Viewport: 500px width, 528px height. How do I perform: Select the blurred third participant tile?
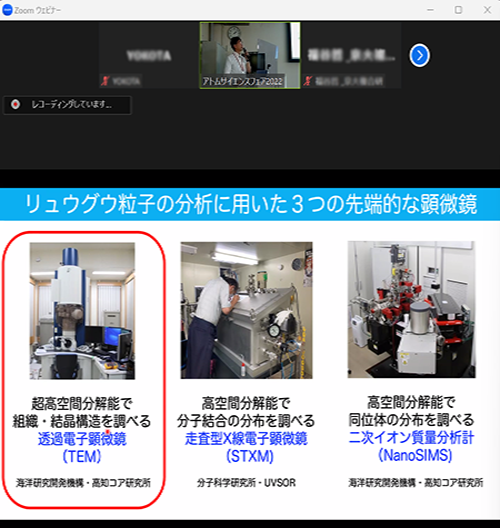(x=351, y=55)
